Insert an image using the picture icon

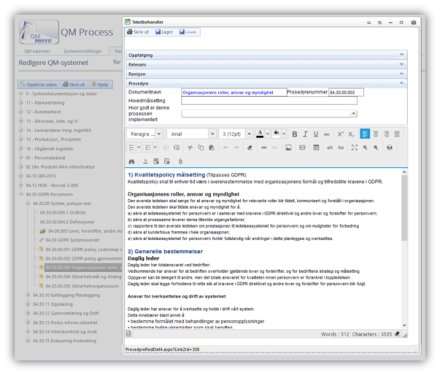pos(288,147)
